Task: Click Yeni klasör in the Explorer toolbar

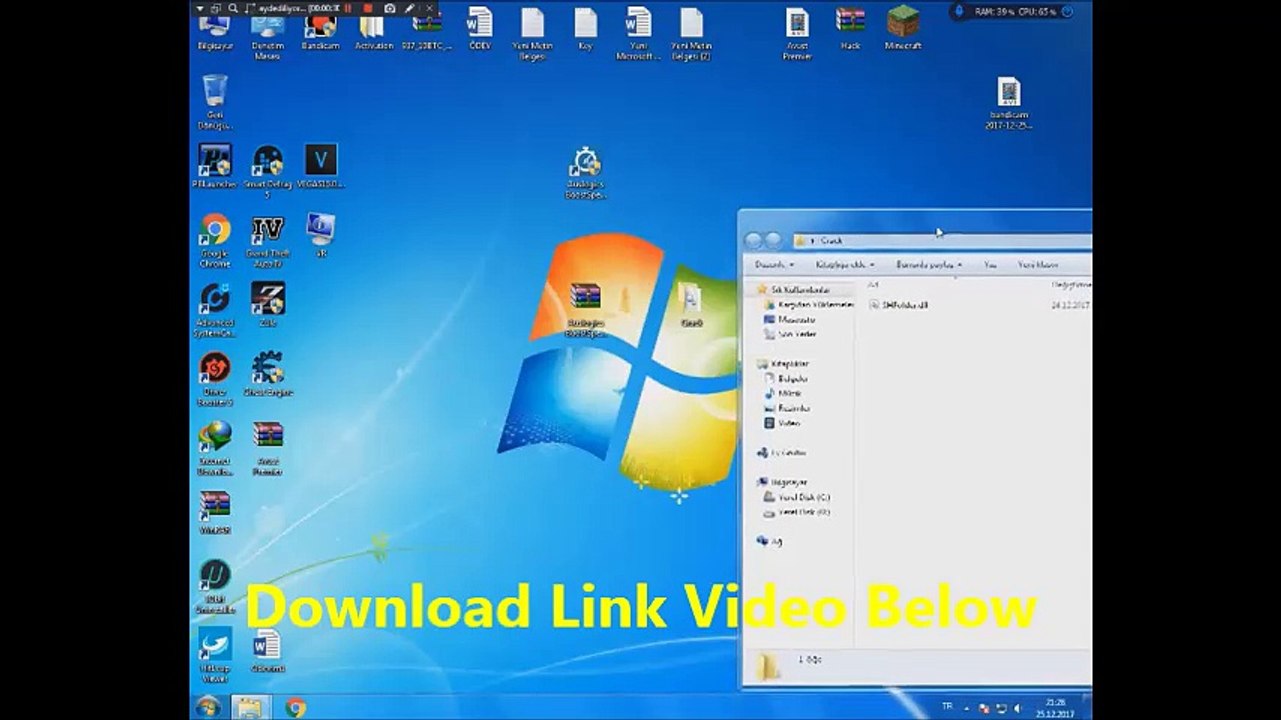Action: click(x=1038, y=265)
